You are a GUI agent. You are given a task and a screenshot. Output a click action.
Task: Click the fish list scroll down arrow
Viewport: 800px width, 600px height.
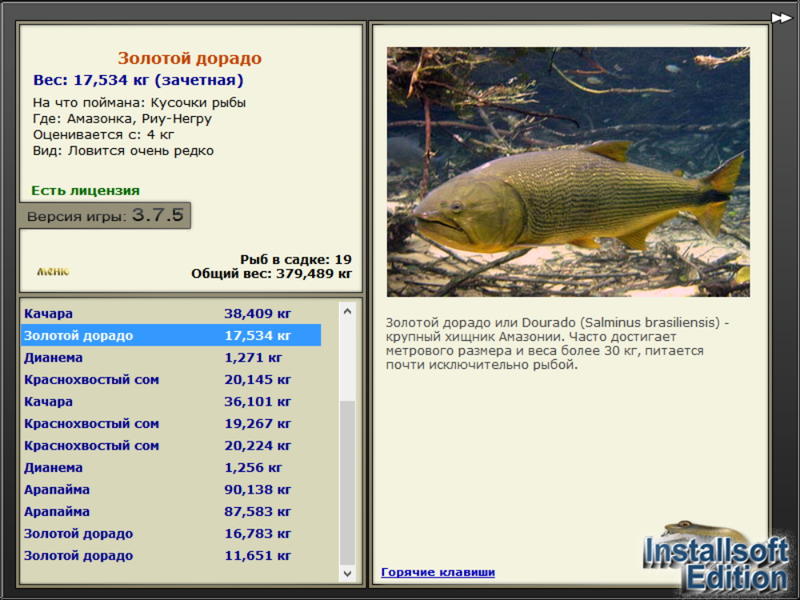point(347,573)
